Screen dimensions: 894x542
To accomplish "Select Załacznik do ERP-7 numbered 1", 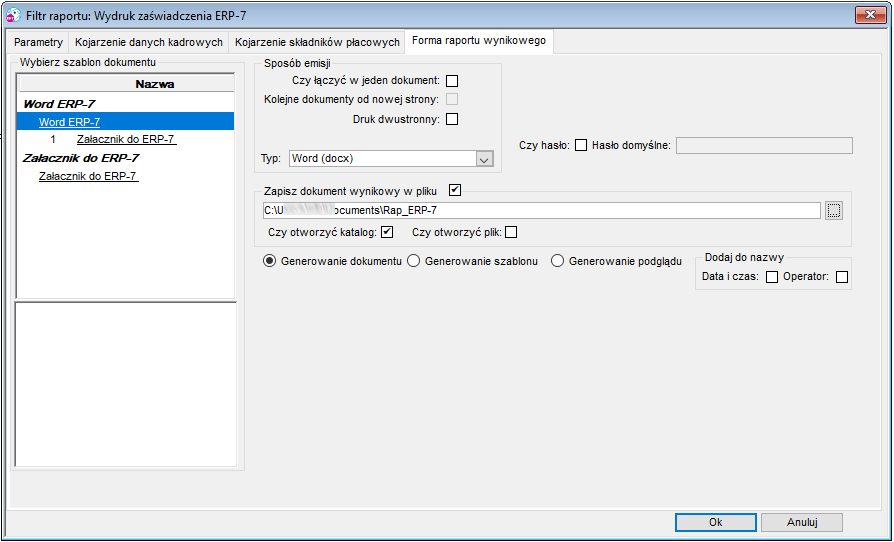I will [x=125, y=139].
